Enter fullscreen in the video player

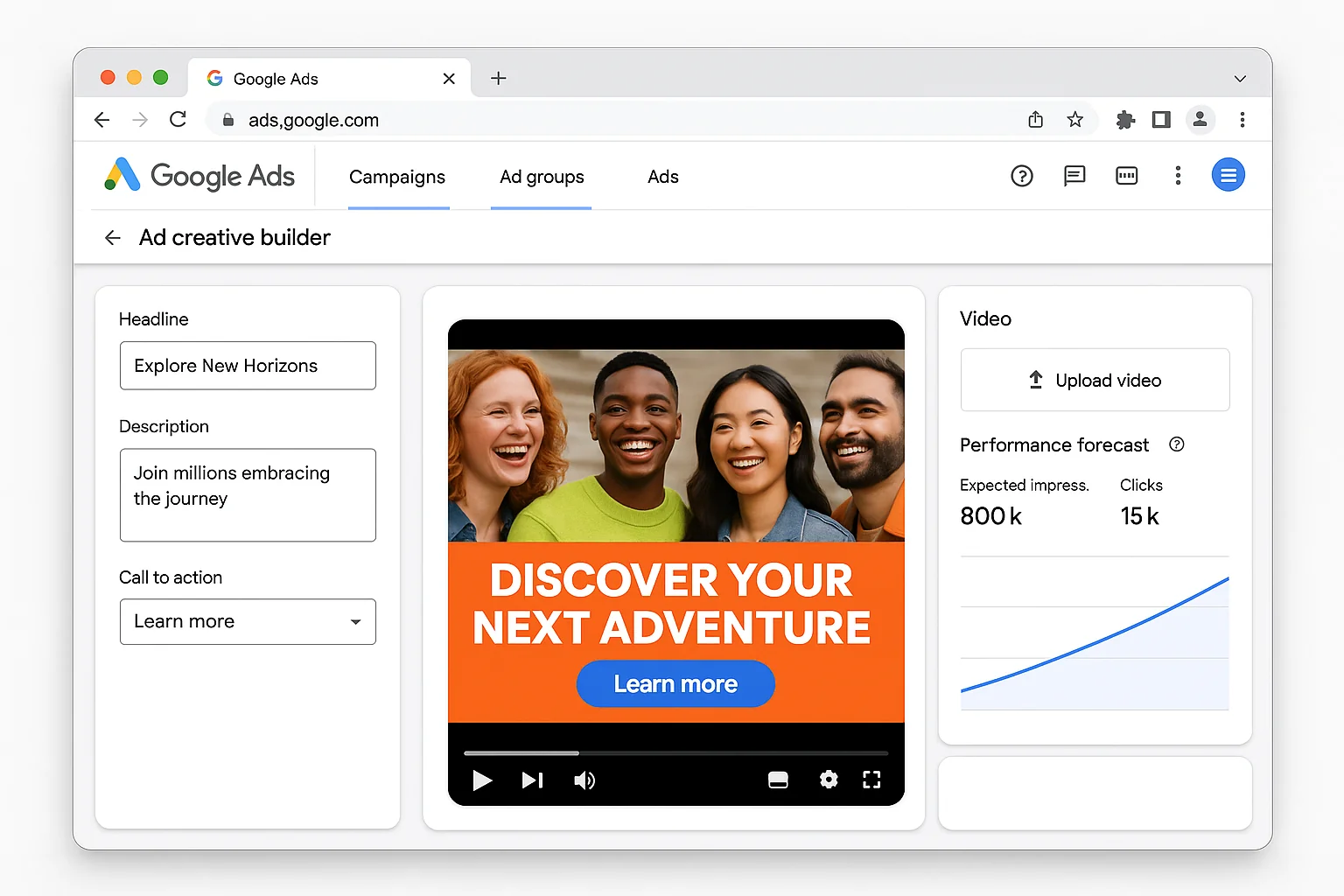tap(871, 780)
